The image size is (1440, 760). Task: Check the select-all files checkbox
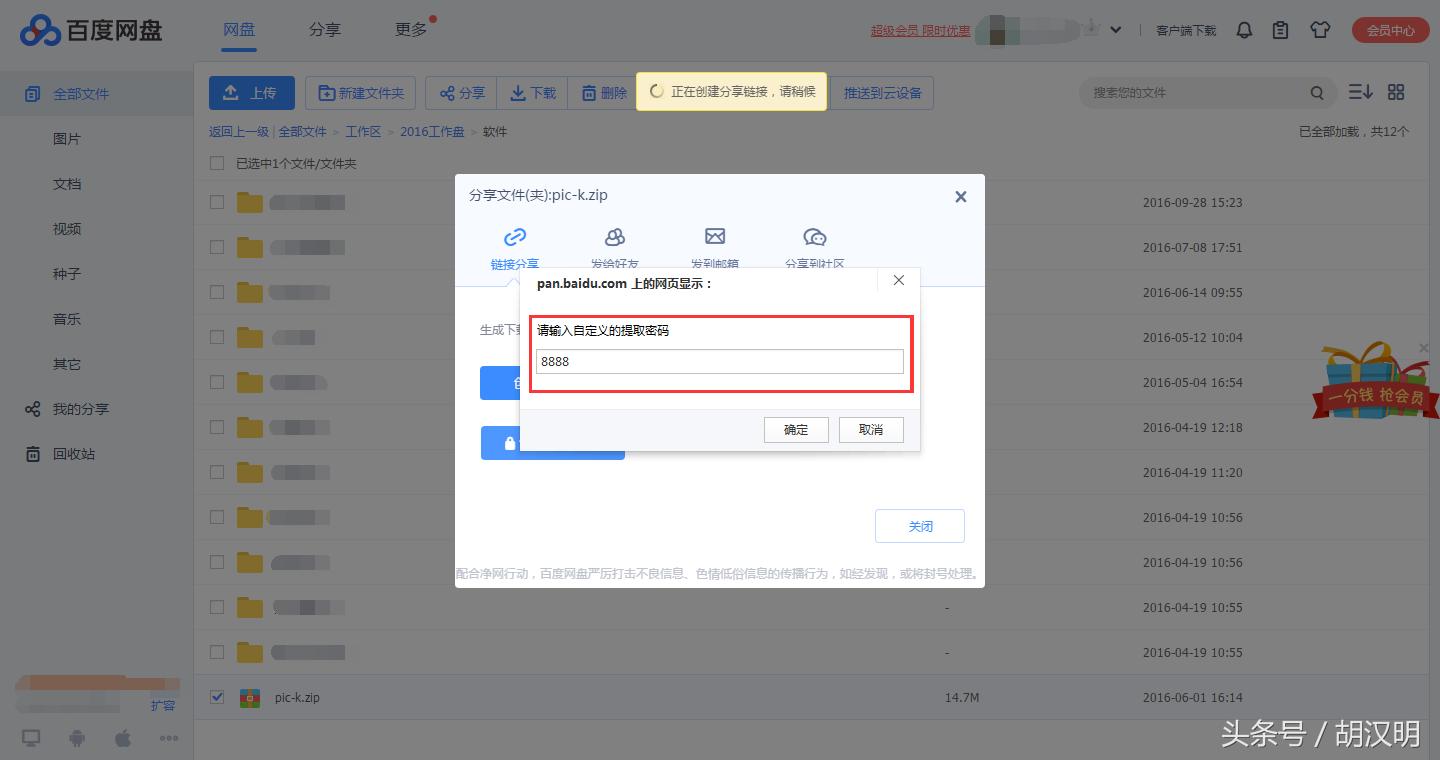click(x=216, y=162)
